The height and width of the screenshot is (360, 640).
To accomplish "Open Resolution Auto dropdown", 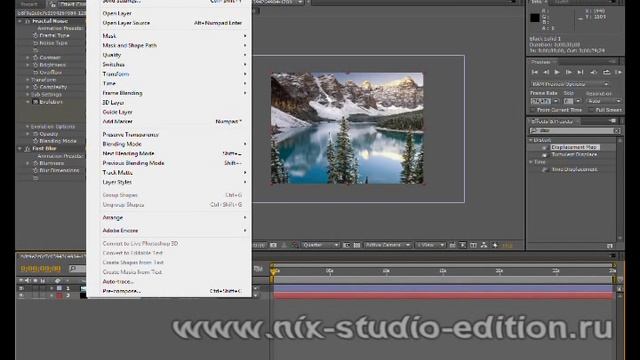I will pos(604,101).
